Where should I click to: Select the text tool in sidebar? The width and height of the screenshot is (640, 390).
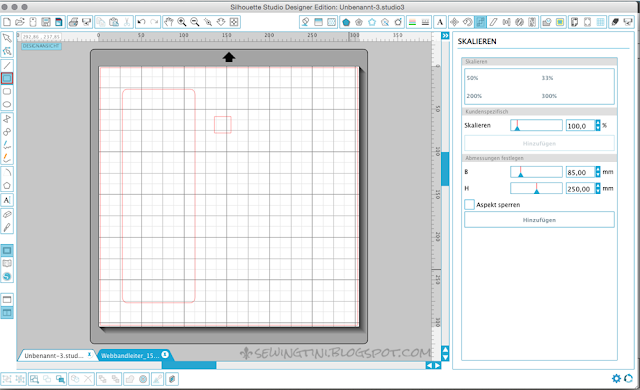7,200
